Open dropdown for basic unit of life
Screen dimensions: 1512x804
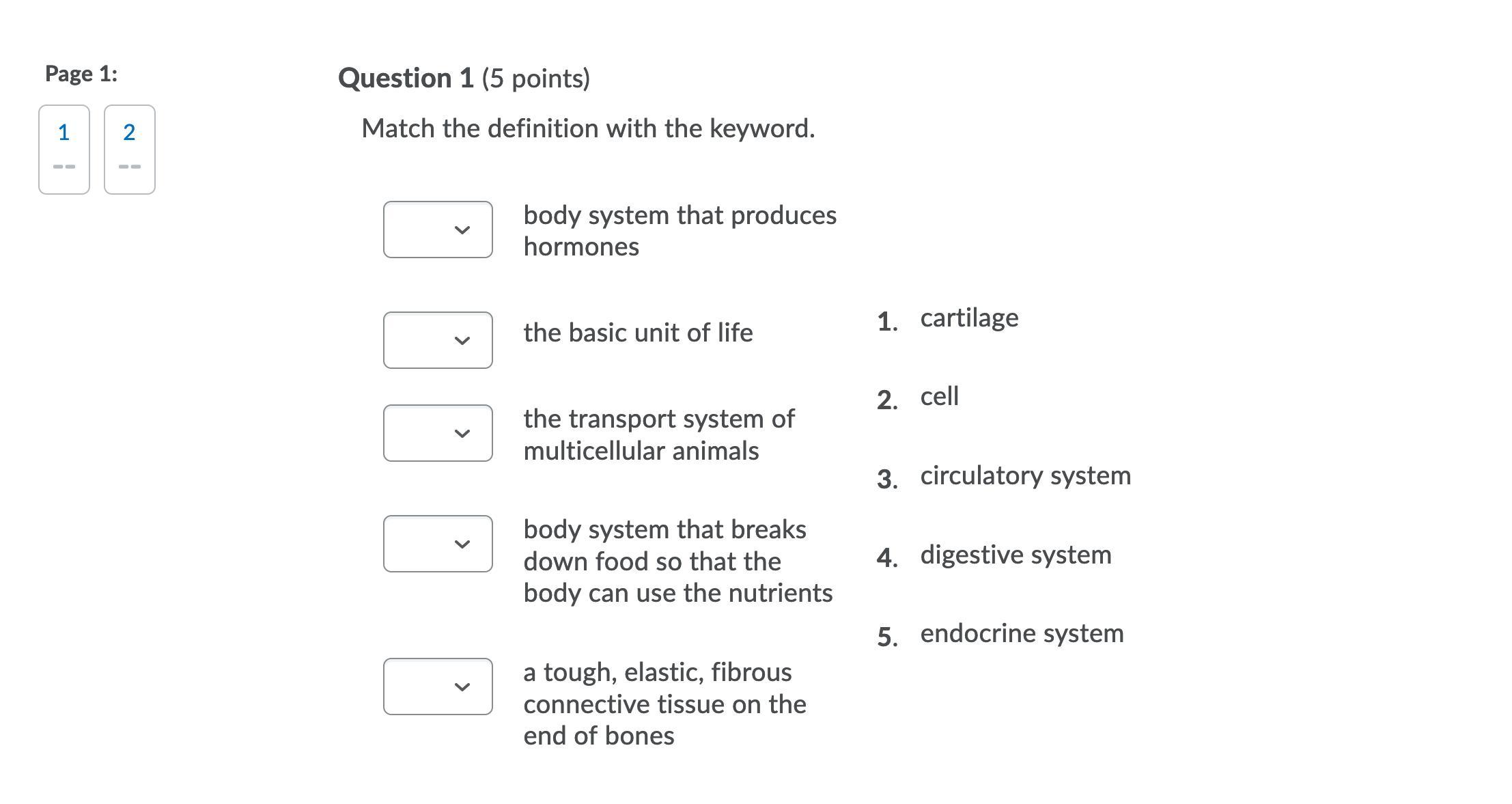[x=438, y=340]
